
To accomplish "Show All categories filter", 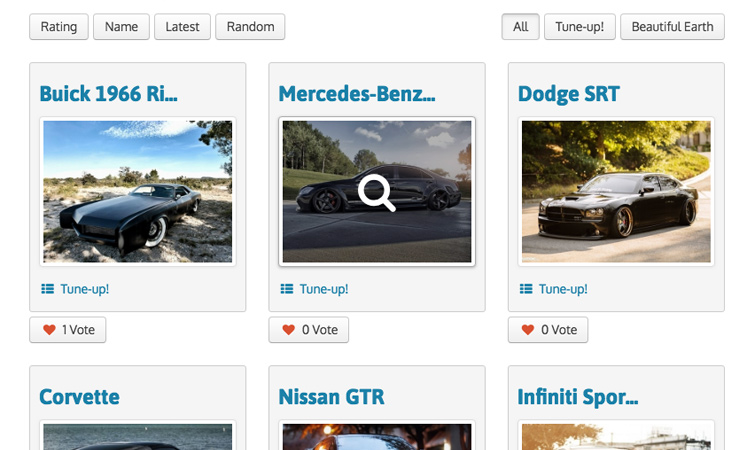I will coord(521,26).
